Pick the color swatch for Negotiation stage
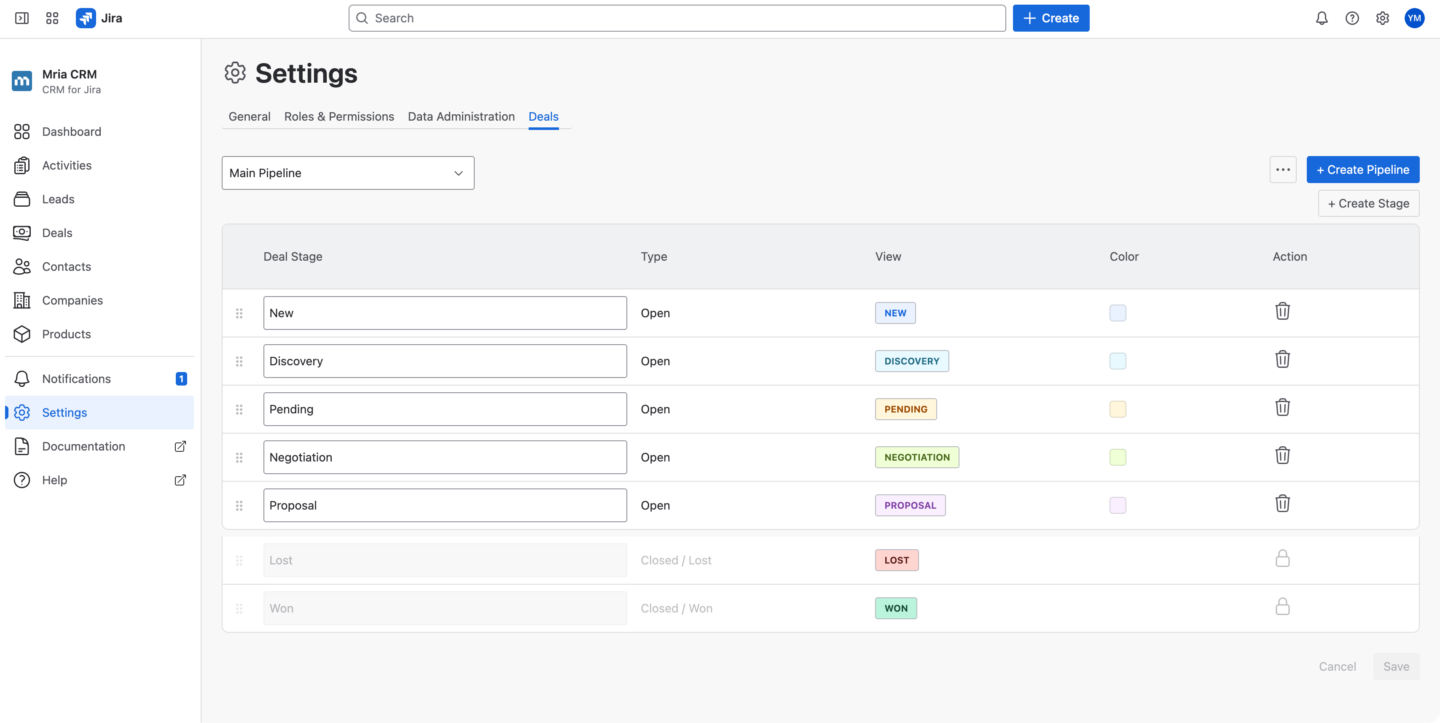Viewport: 1440px width, 723px height. click(x=1117, y=457)
